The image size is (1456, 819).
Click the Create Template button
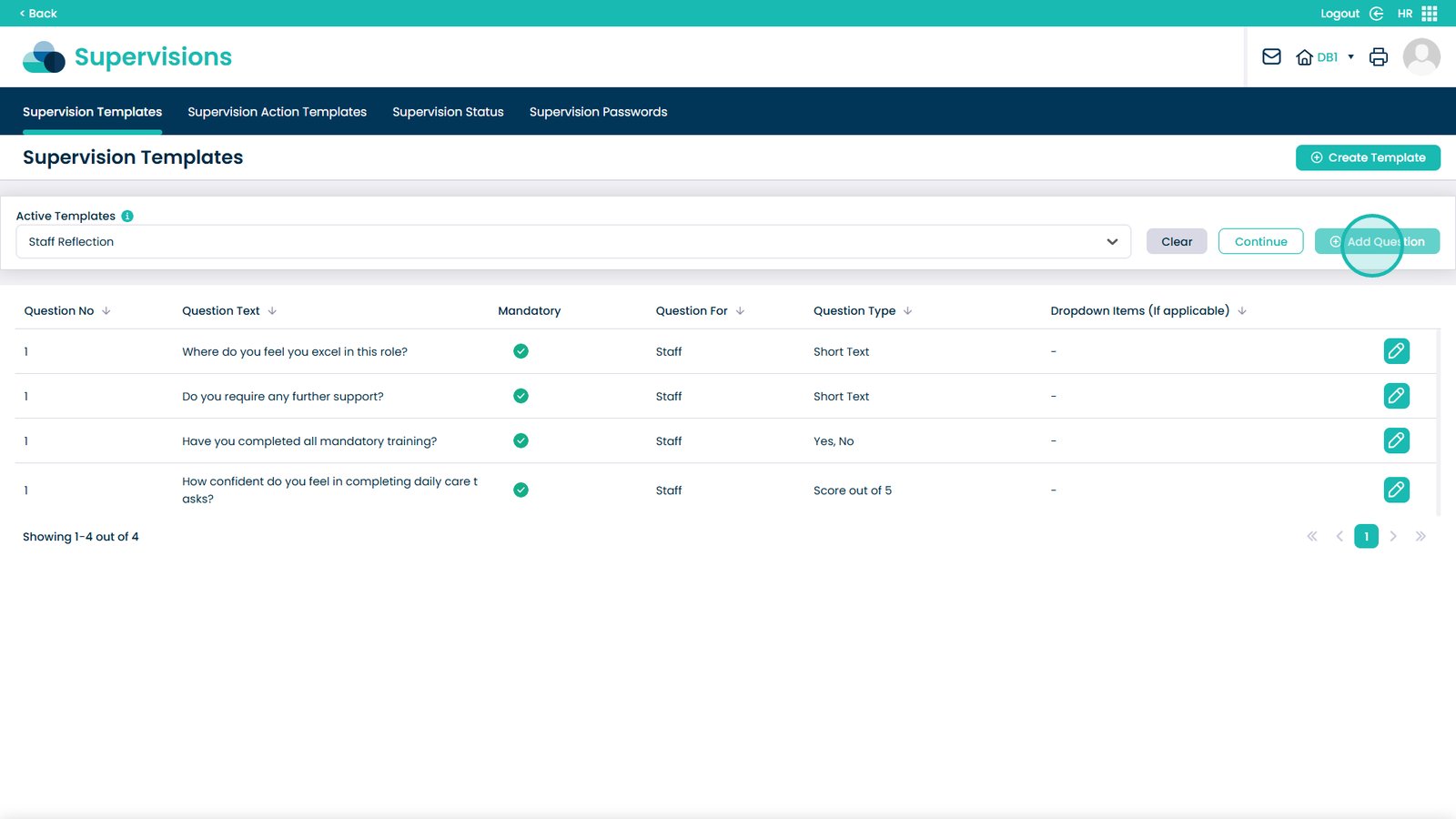(x=1367, y=157)
